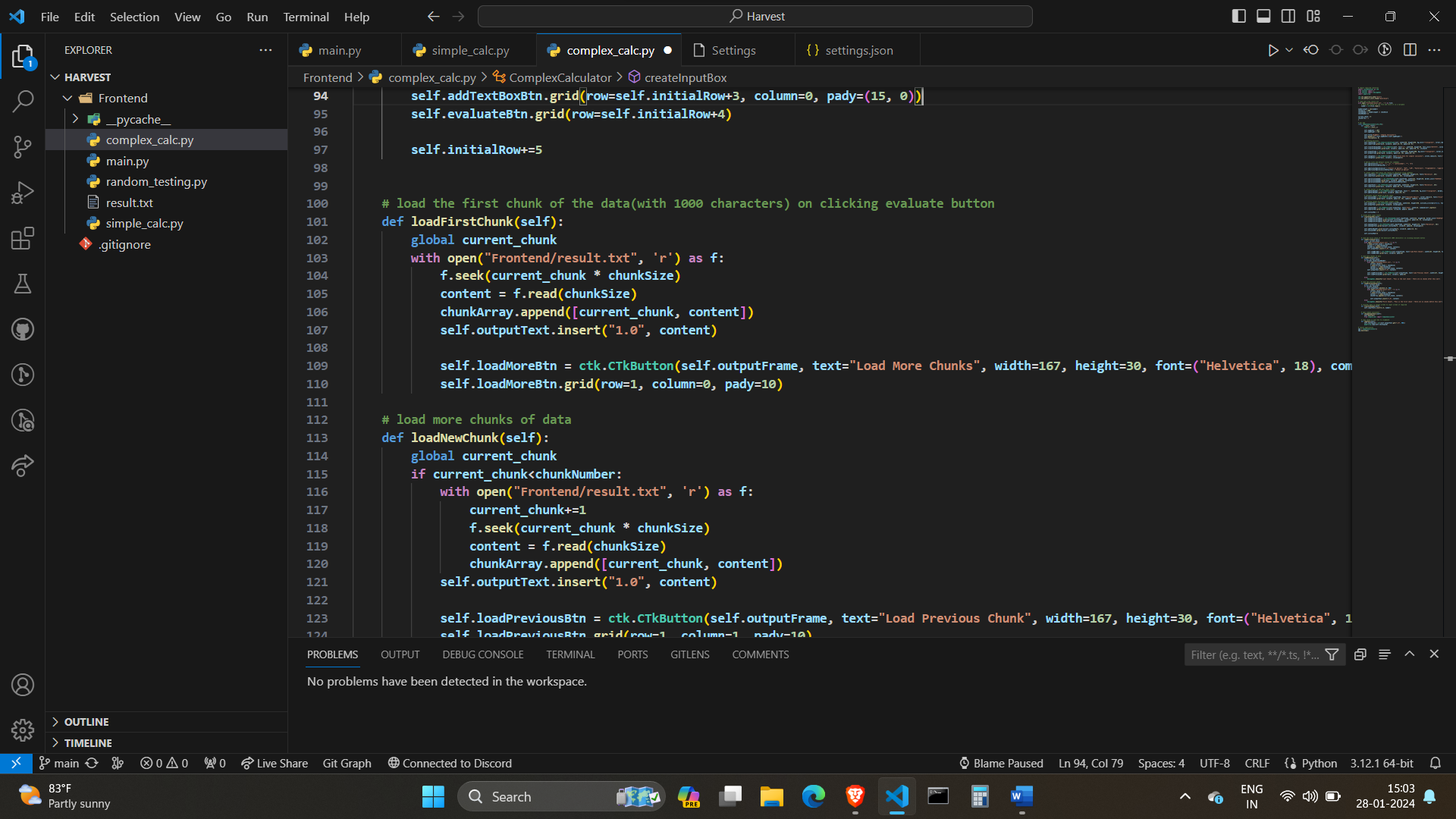The height and width of the screenshot is (819, 1456).
Task: Open the Testing flask view
Action: tap(23, 284)
